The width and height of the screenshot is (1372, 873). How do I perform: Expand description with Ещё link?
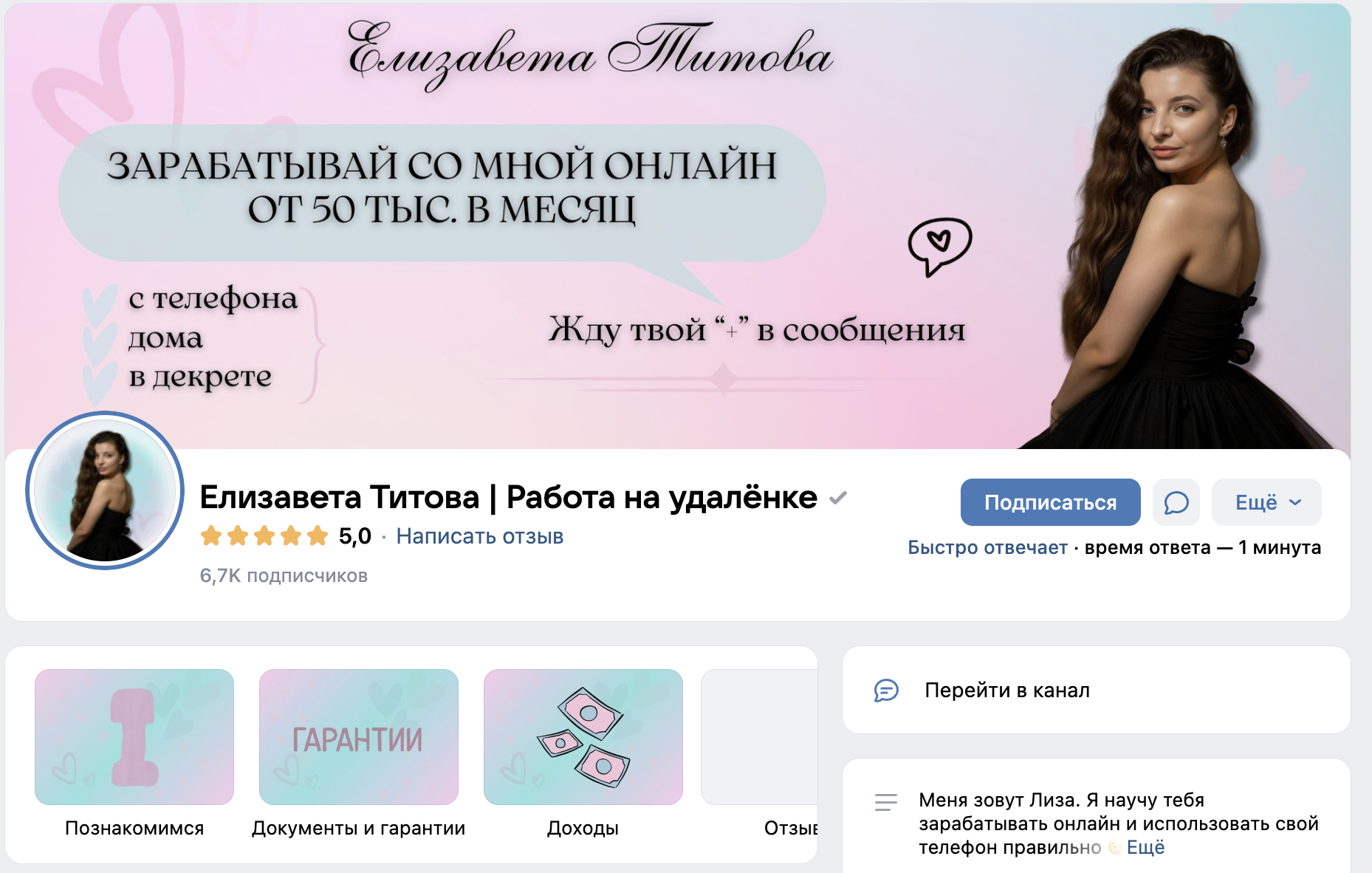point(1145,847)
